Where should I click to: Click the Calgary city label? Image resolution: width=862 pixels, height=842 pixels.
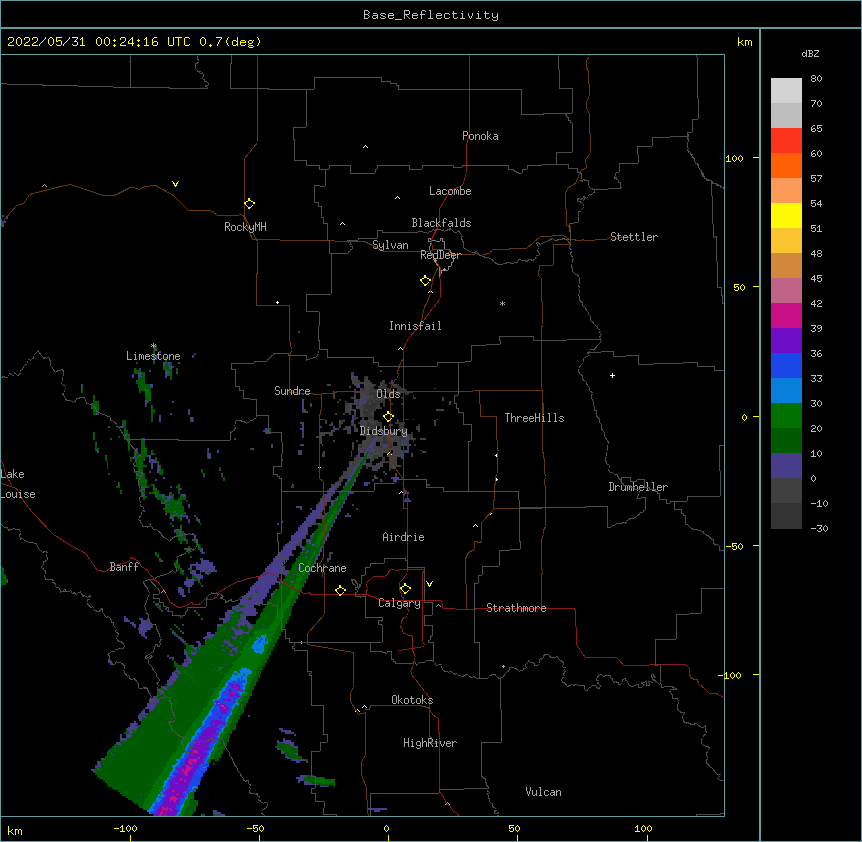[x=399, y=603]
